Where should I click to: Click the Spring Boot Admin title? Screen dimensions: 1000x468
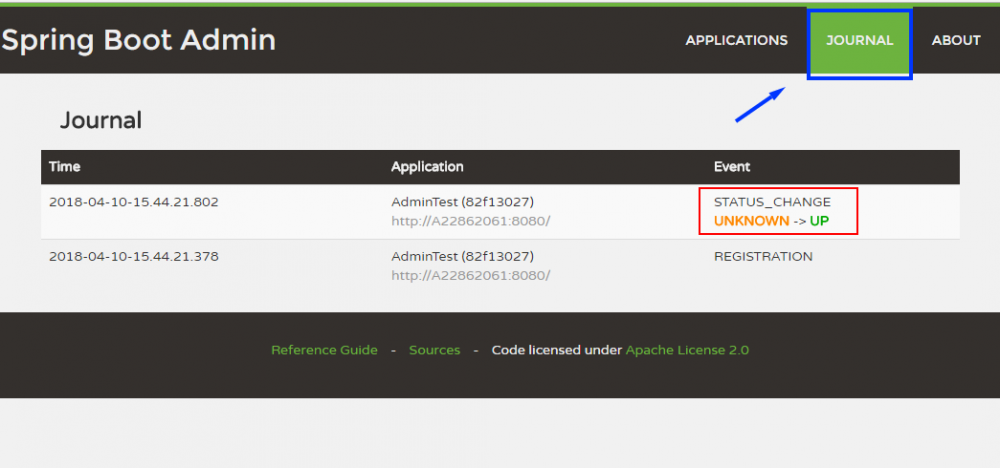[138, 40]
